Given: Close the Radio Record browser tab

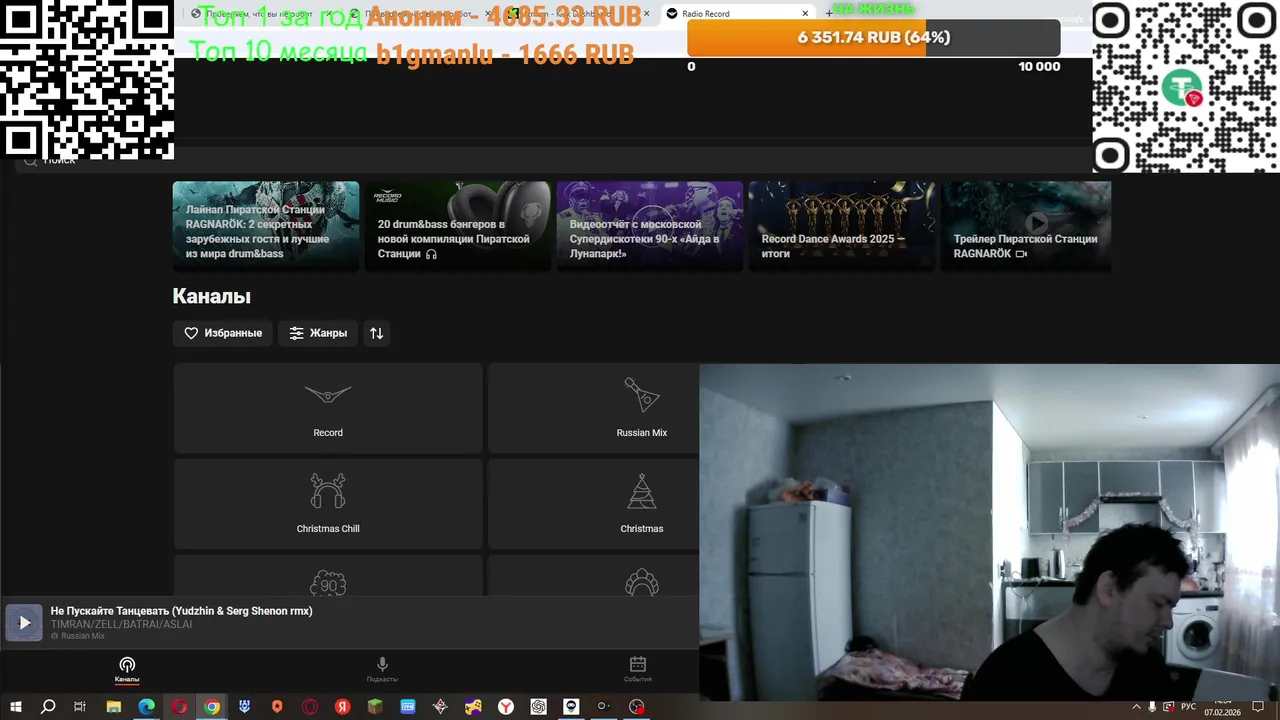Looking at the screenshot, I should [805, 14].
